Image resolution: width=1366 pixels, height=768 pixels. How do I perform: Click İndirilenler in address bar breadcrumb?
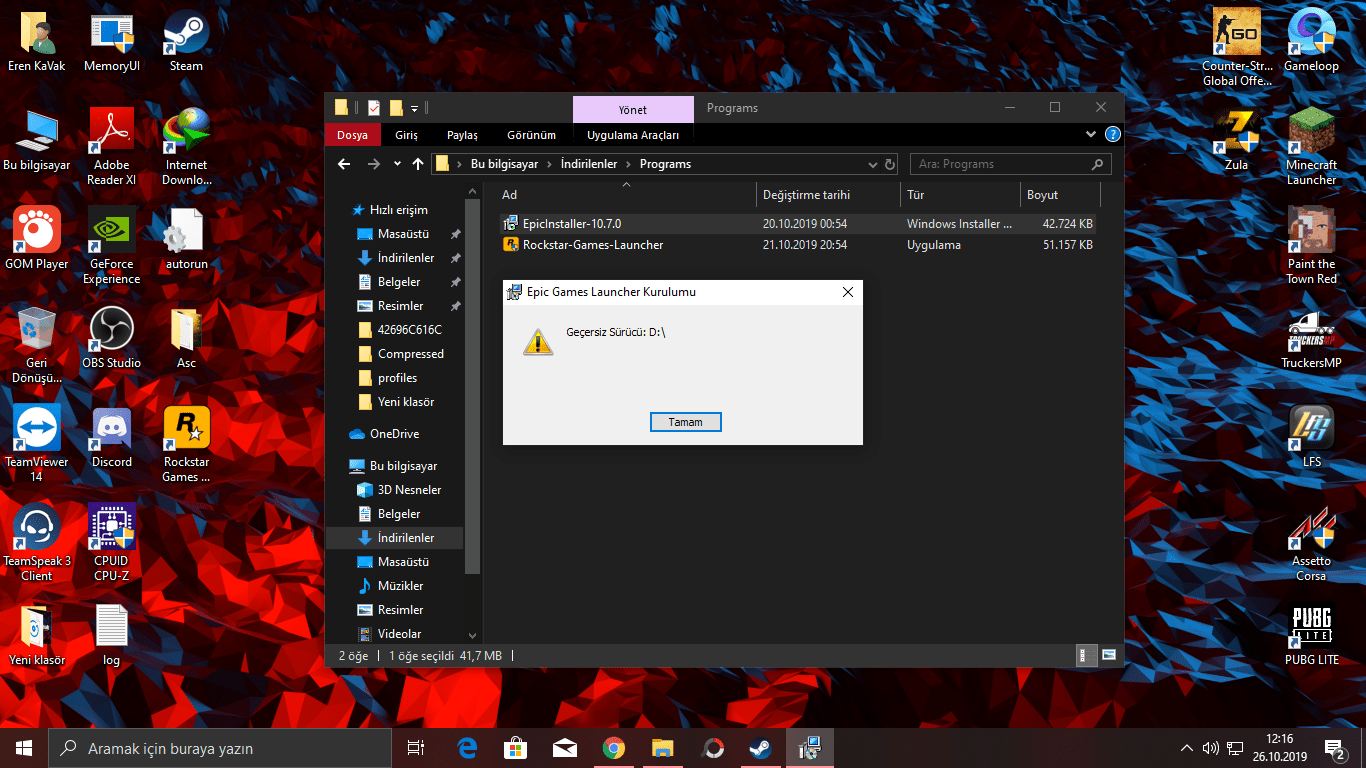tap(589, 164)
